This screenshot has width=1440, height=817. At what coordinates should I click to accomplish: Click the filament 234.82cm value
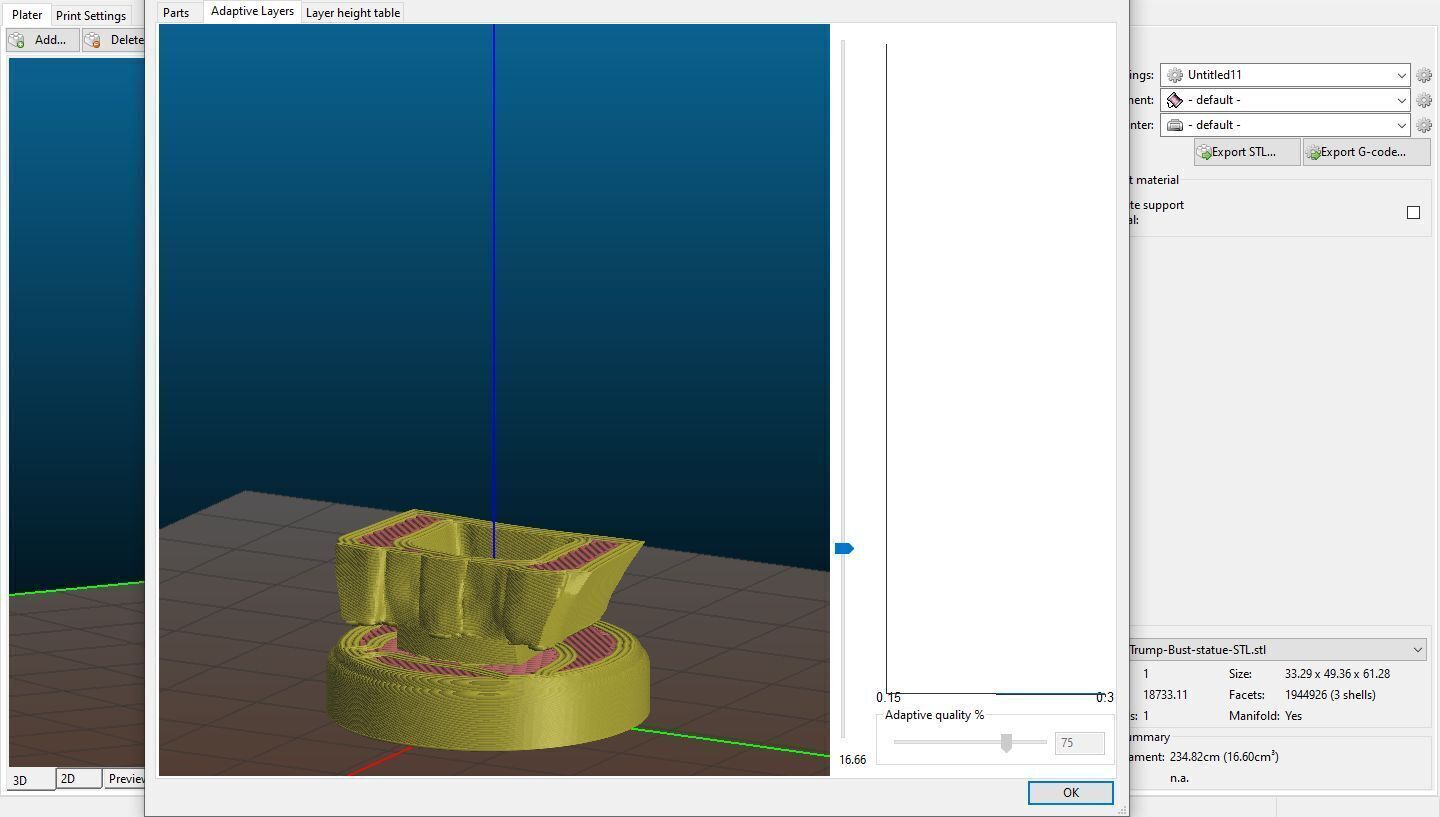(1224, 757)
